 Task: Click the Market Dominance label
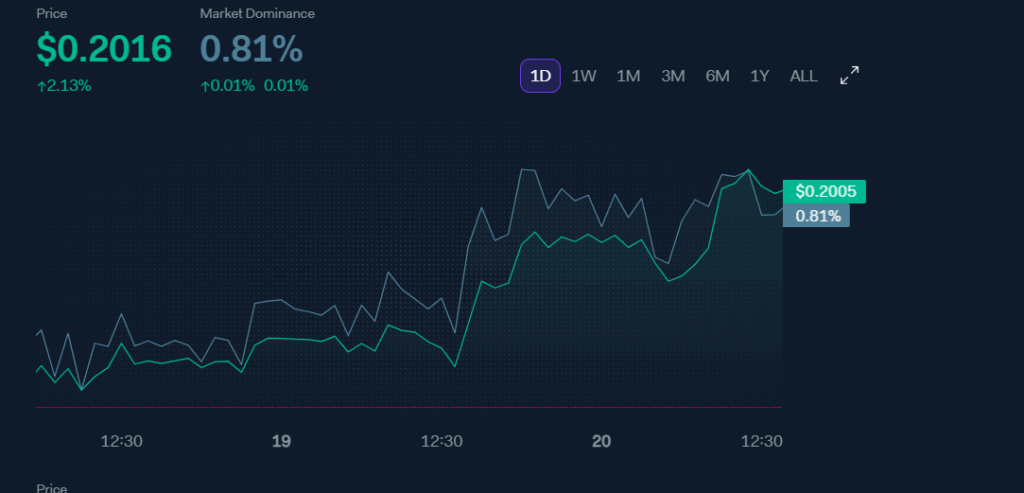[x=257, y=14]
